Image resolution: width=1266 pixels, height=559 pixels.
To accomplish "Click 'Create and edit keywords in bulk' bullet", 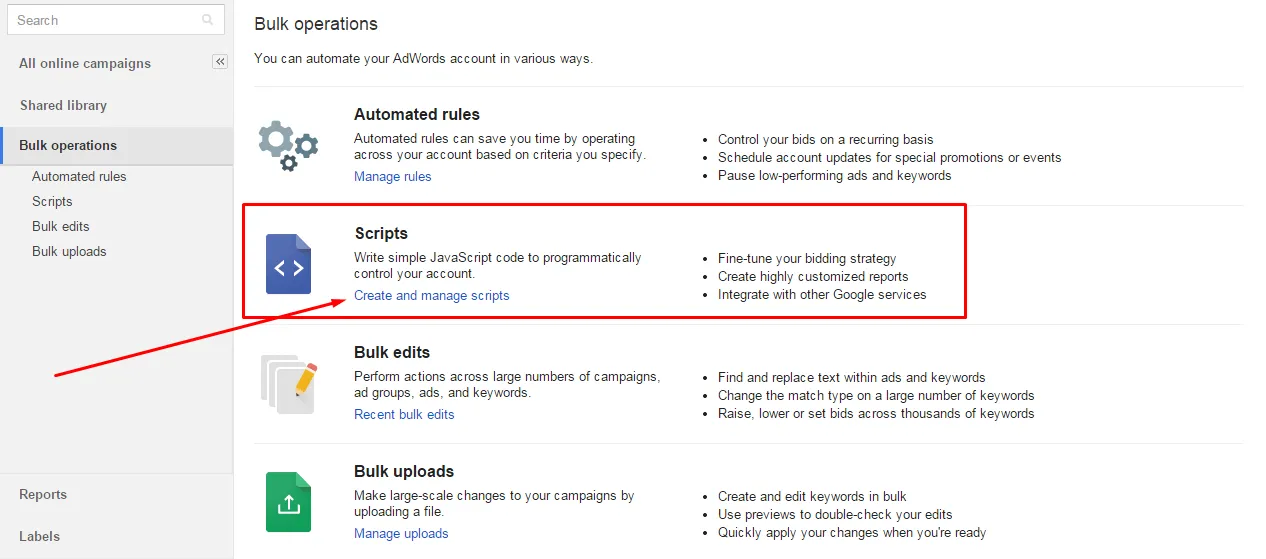I will [812, 496].
